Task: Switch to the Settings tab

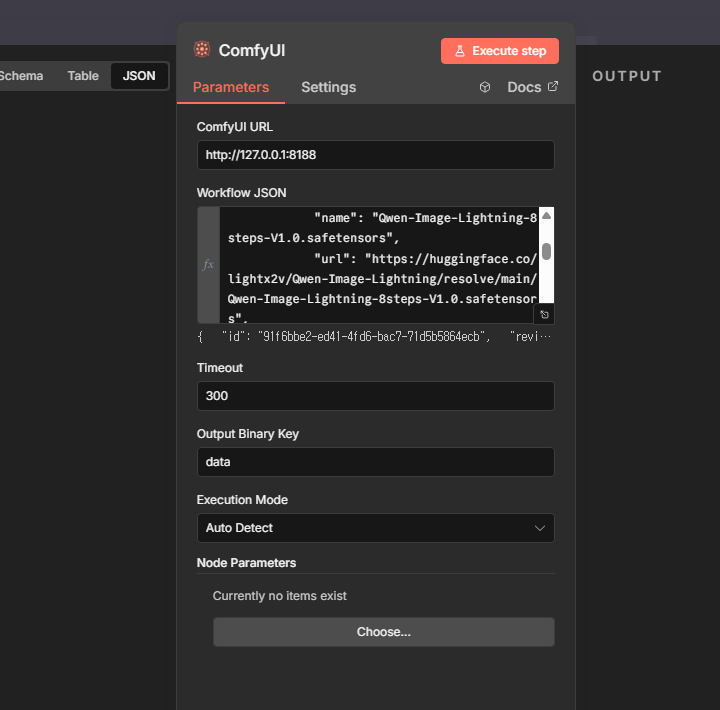Action: coord(328,87)
